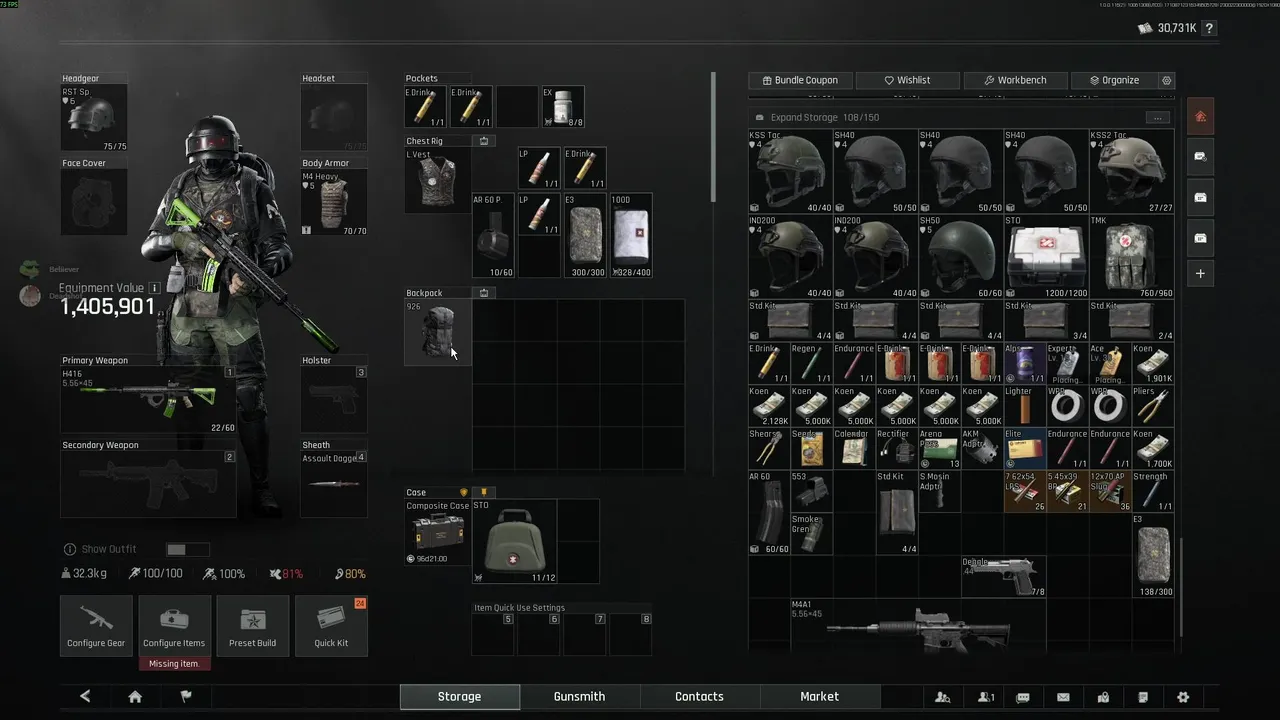The image size is (1280, 720).
Task: Switch to the Market tab
Action: coord(819,696)
